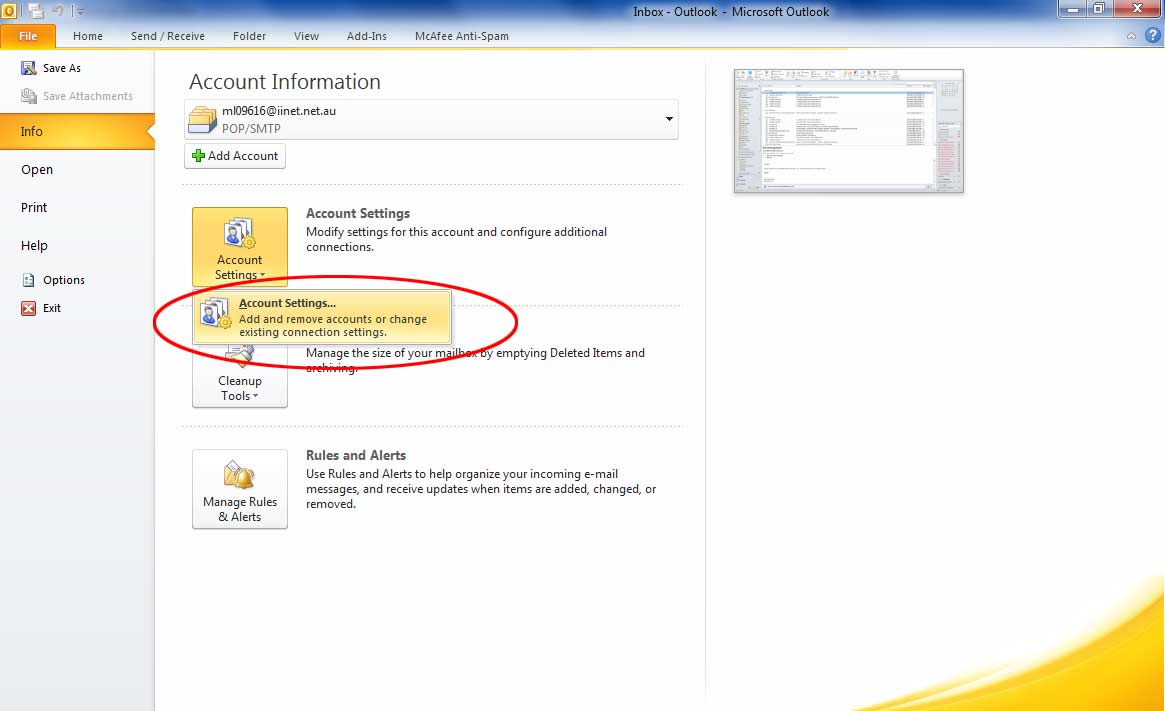Click the Inbox preview thumbnail
The image size is (1165, 711).
coord(848,131)
